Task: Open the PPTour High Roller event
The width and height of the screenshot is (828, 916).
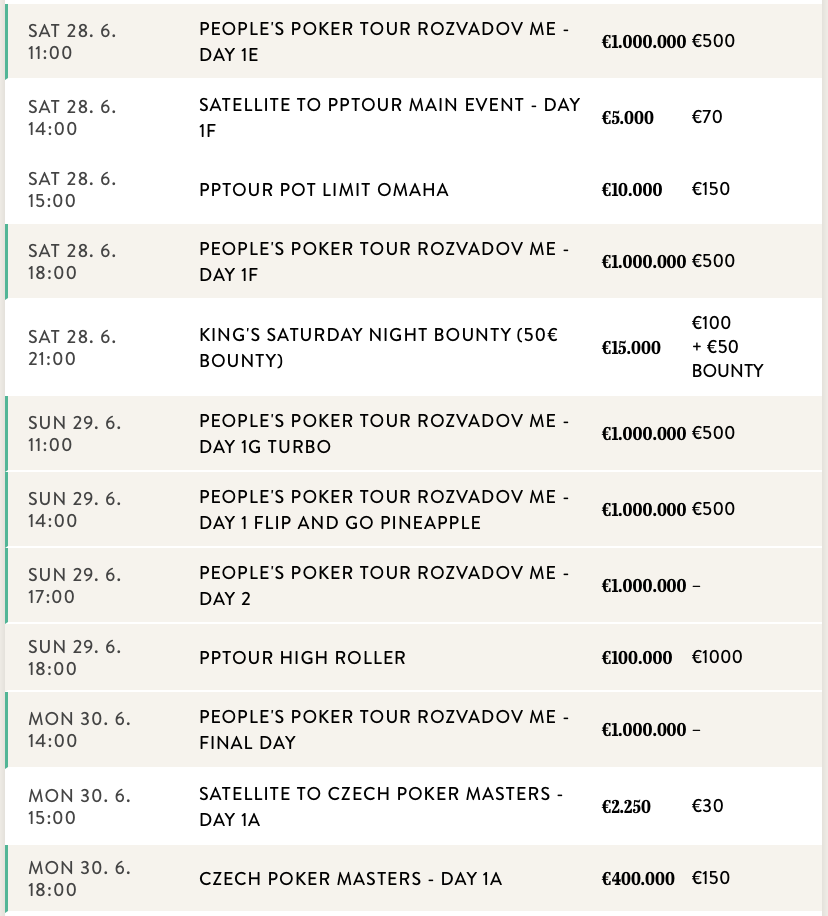Action: click(x=302, y=658)
